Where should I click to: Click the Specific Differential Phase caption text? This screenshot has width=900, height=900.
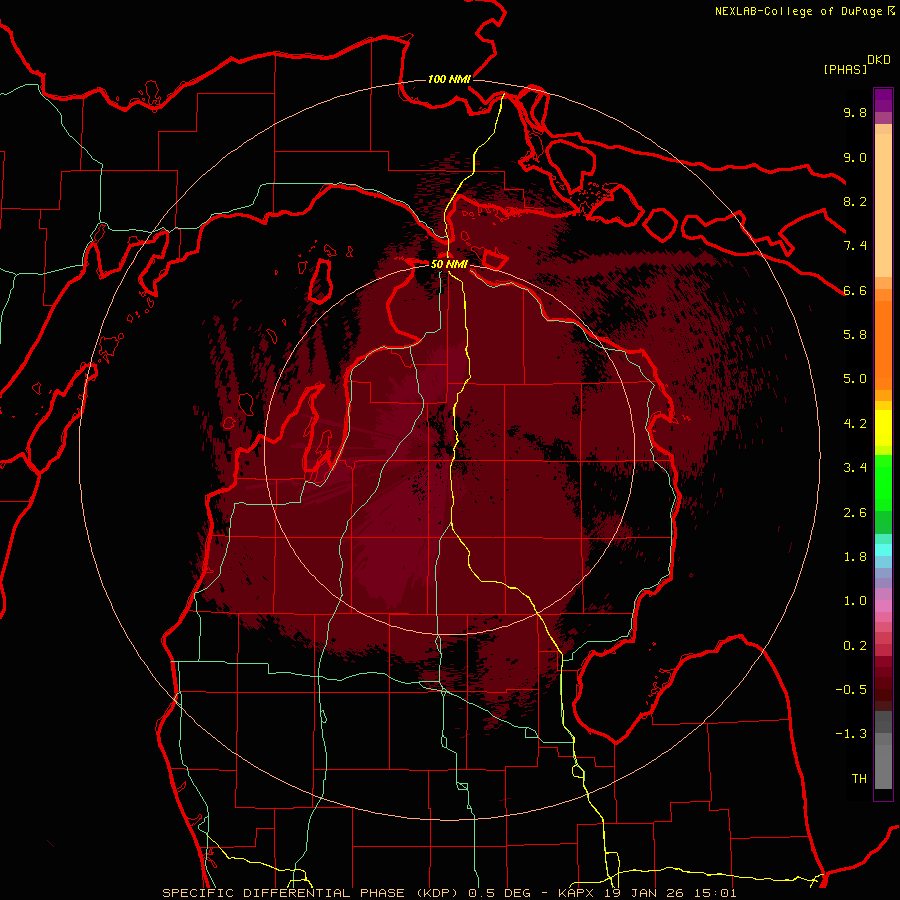coord(449,893)
